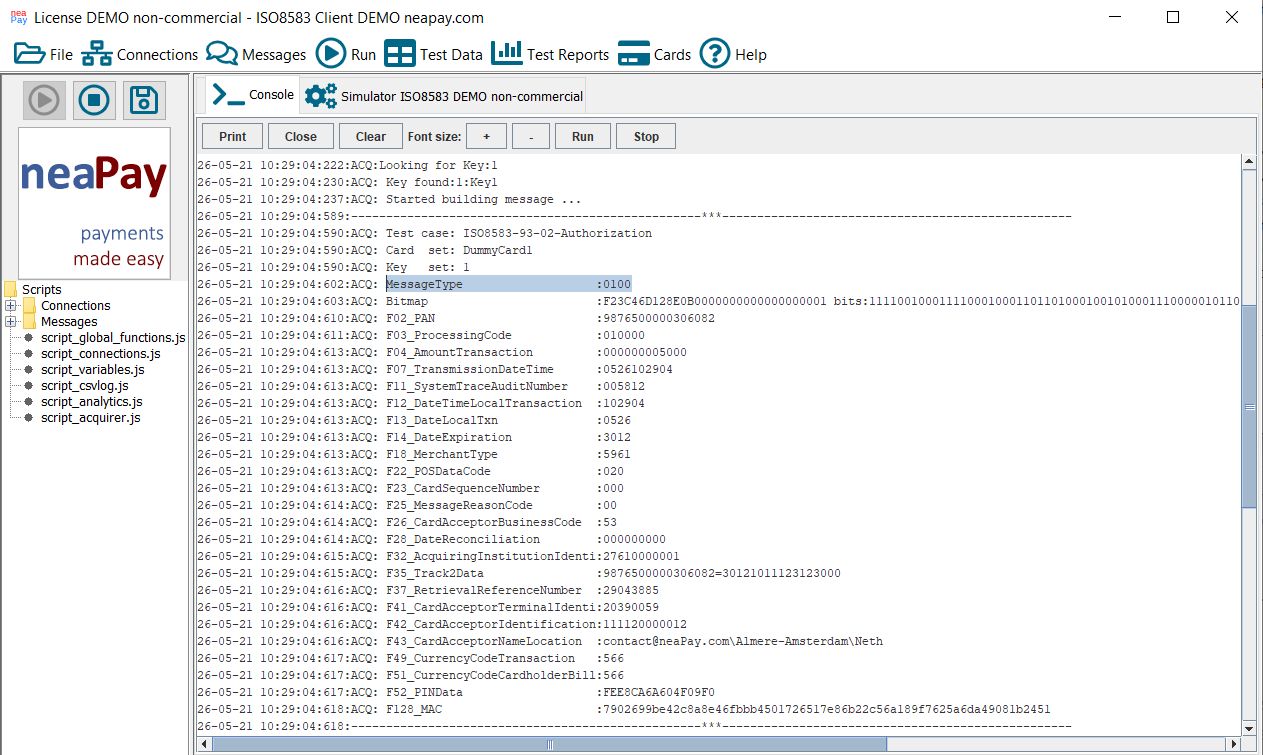
Task: Click the 'Started building message ...' line
Action: (x=389, y=199)
